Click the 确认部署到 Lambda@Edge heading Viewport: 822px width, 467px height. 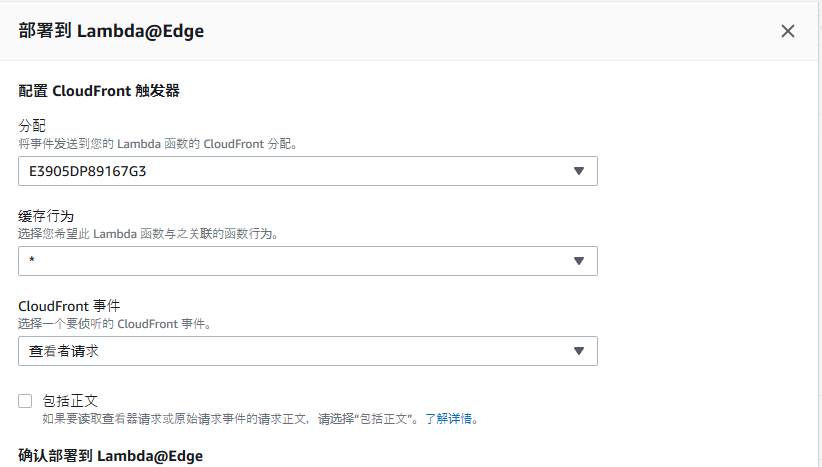click(x=111, y=455)
